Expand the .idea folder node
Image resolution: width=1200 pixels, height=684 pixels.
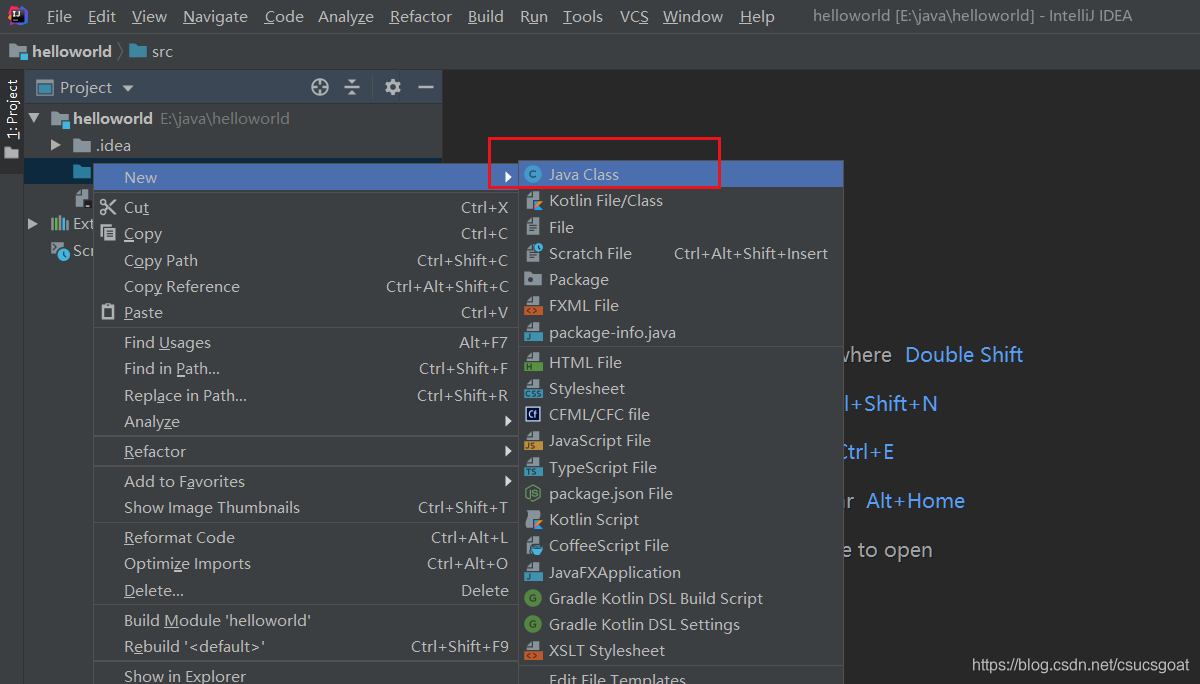pyautogui.click(x=57, y=145)
